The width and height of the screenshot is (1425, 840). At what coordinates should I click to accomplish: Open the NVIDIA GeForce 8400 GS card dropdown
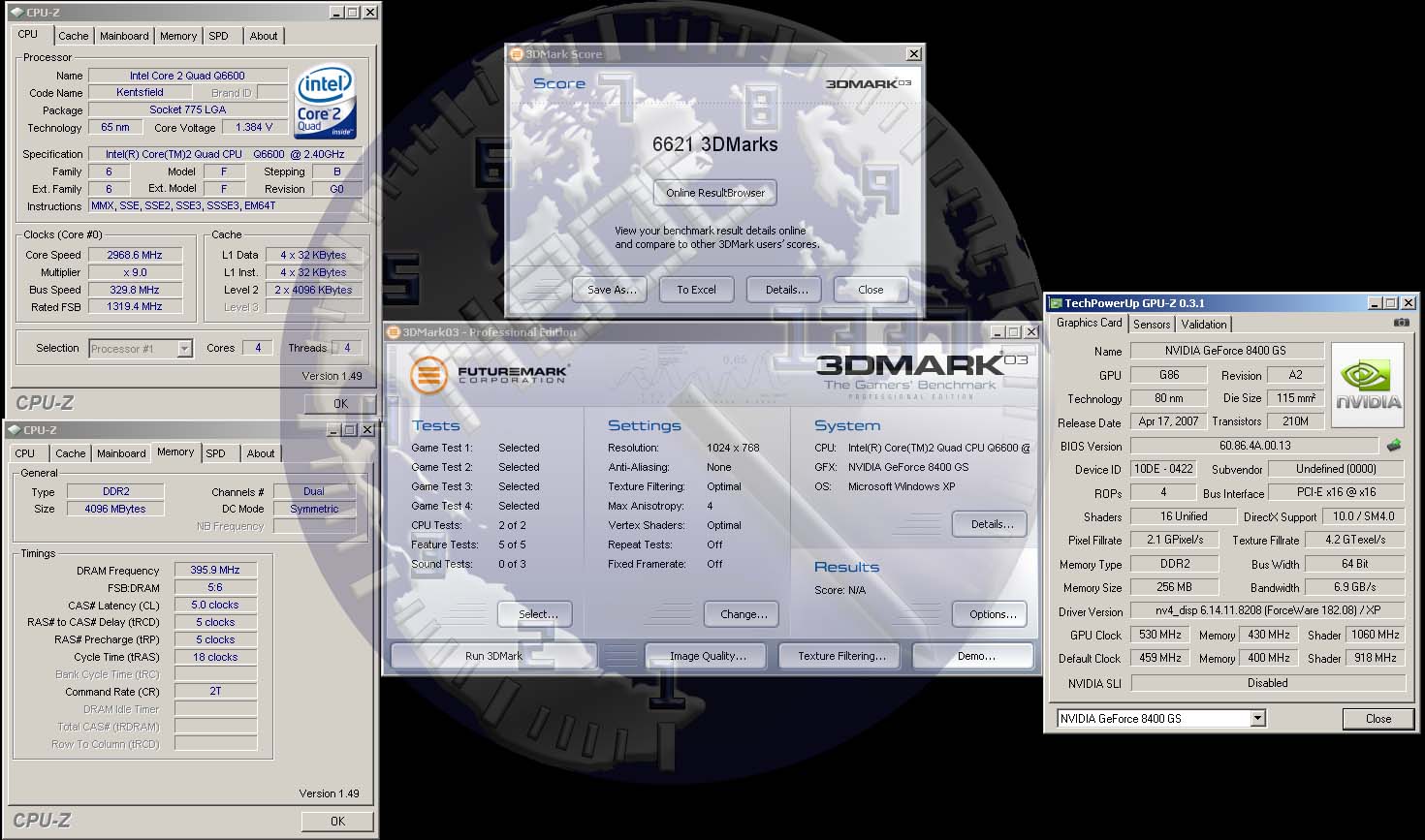pyautogui.click(x=1257, y=719)
